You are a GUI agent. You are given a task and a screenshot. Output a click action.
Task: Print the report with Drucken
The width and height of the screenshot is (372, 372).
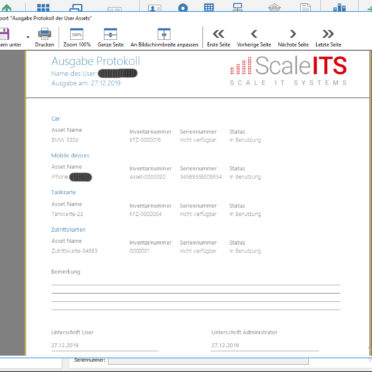coord(44,38)
